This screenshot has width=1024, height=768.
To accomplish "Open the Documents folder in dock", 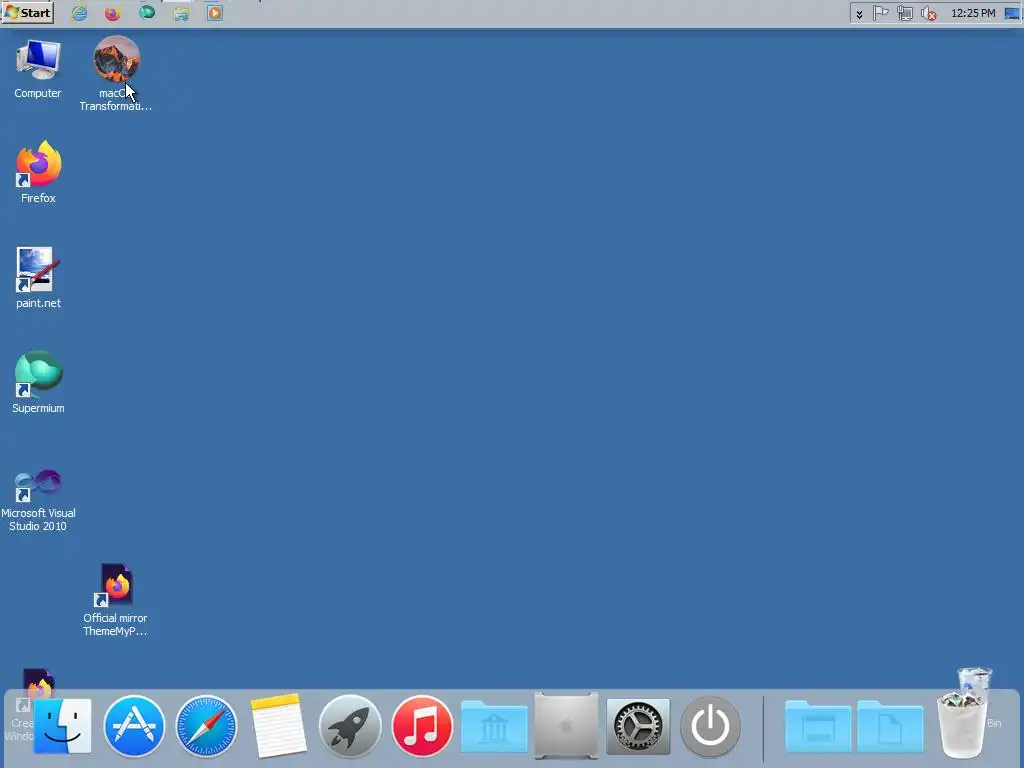I will coord(890,726).
